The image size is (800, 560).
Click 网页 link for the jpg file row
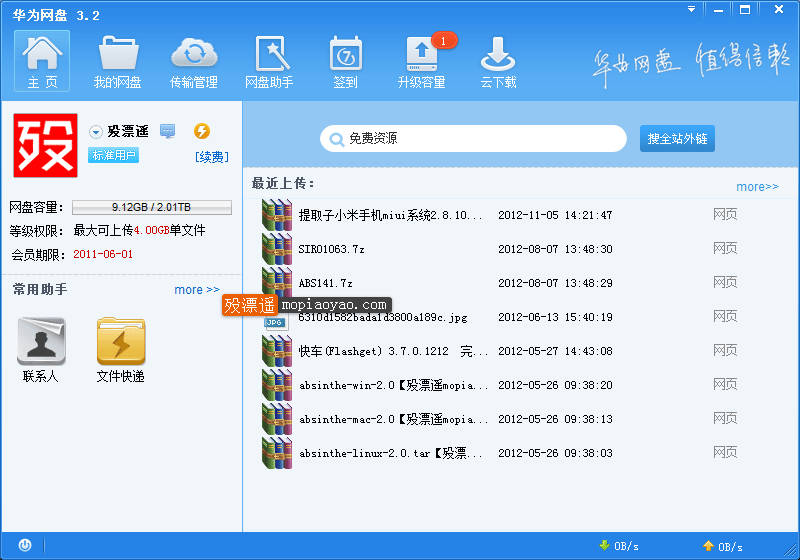tap(725, 317)
